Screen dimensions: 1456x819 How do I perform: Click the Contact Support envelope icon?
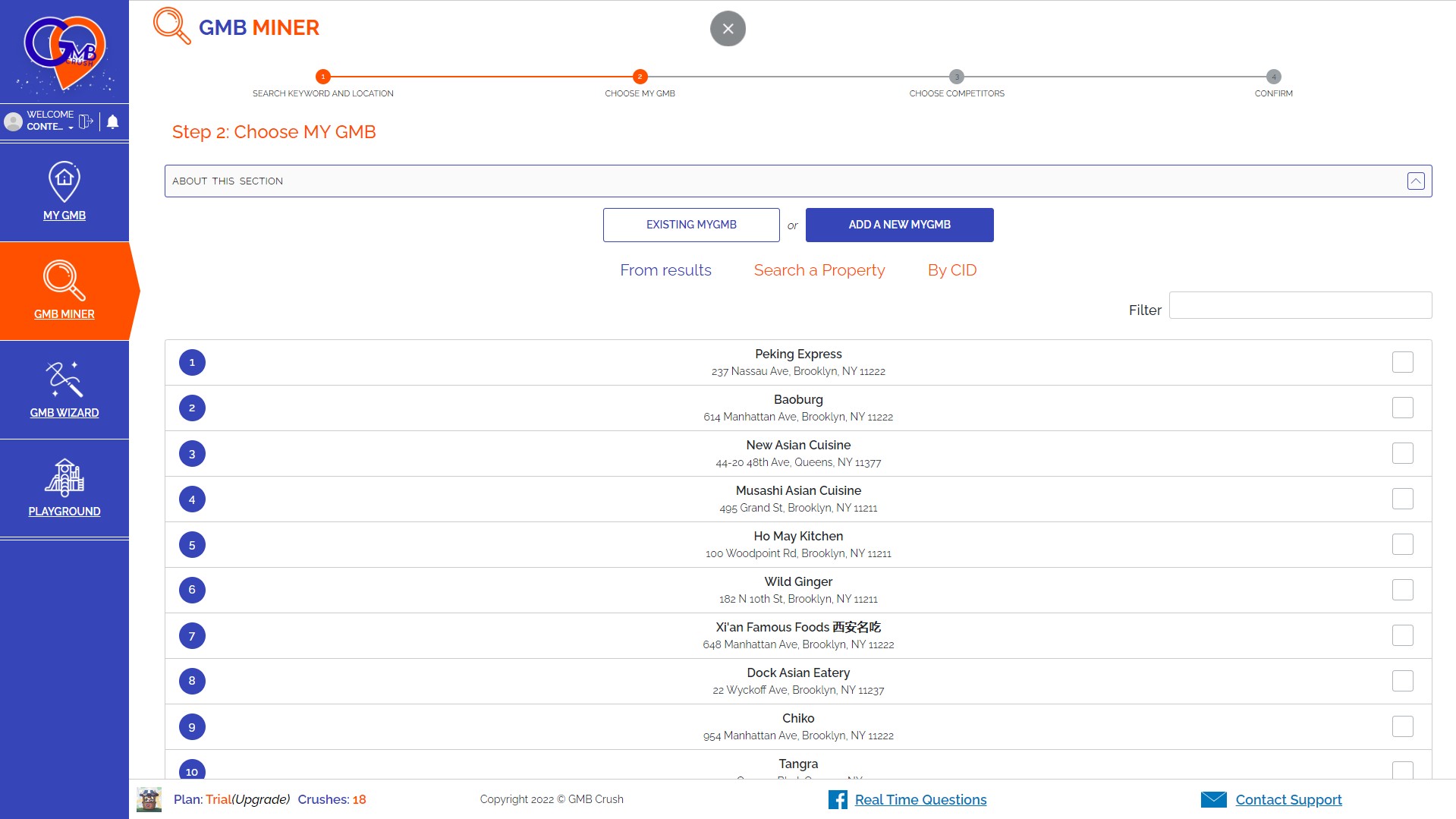coord(1213,799)
